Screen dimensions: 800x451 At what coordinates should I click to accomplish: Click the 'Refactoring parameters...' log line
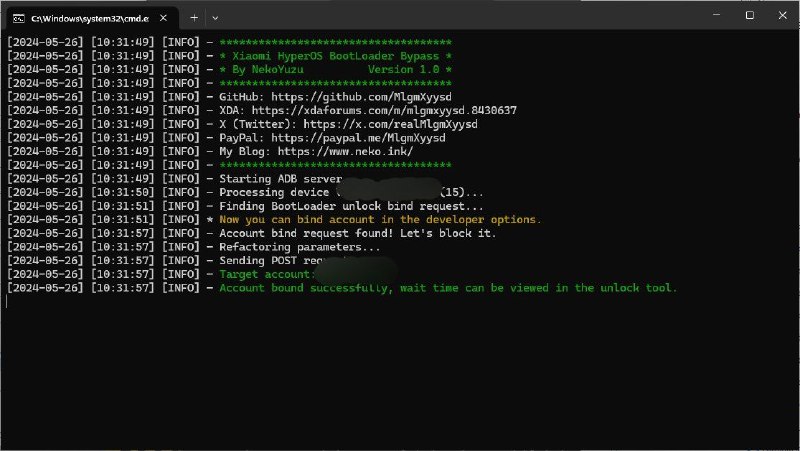pyautogui.click(x=300, y=247)
